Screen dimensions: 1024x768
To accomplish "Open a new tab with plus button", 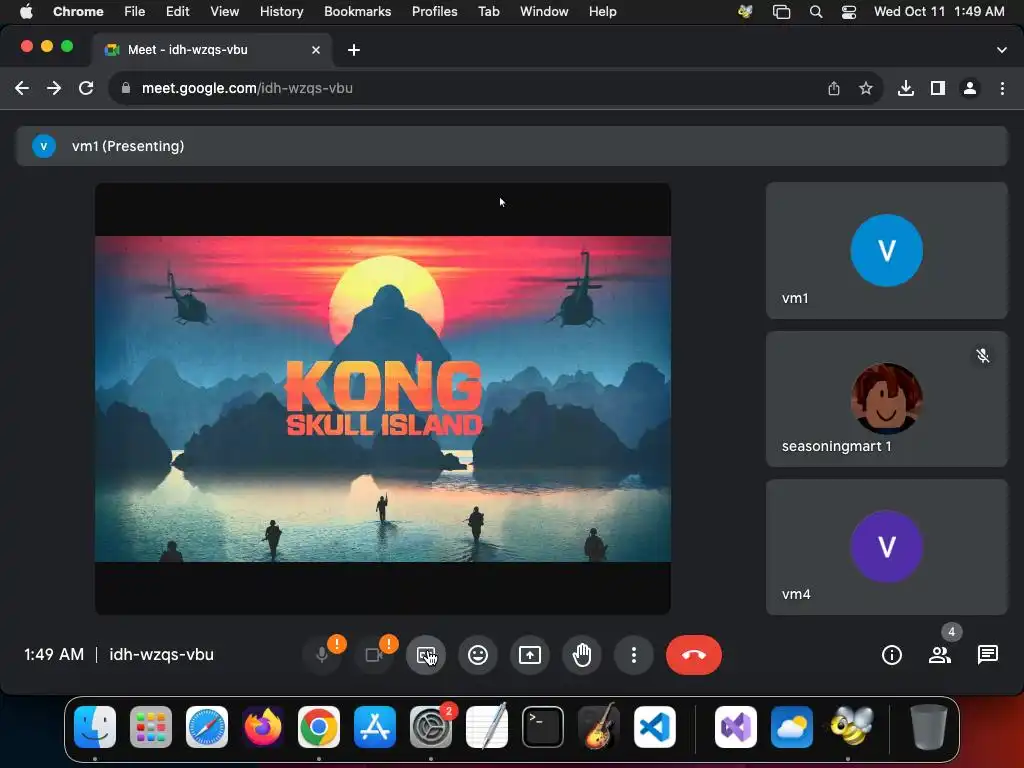I will pos(354,50).
